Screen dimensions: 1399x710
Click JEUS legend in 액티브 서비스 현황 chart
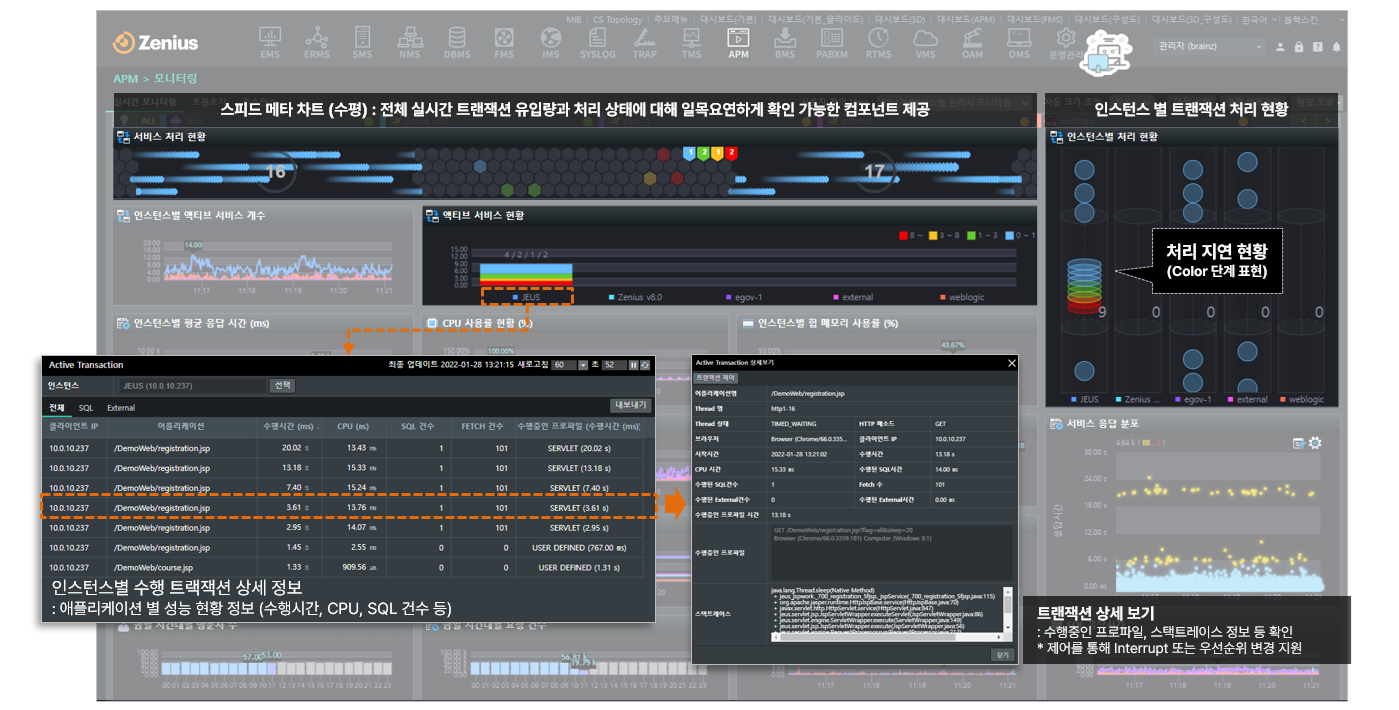click(x=526, y=297)
